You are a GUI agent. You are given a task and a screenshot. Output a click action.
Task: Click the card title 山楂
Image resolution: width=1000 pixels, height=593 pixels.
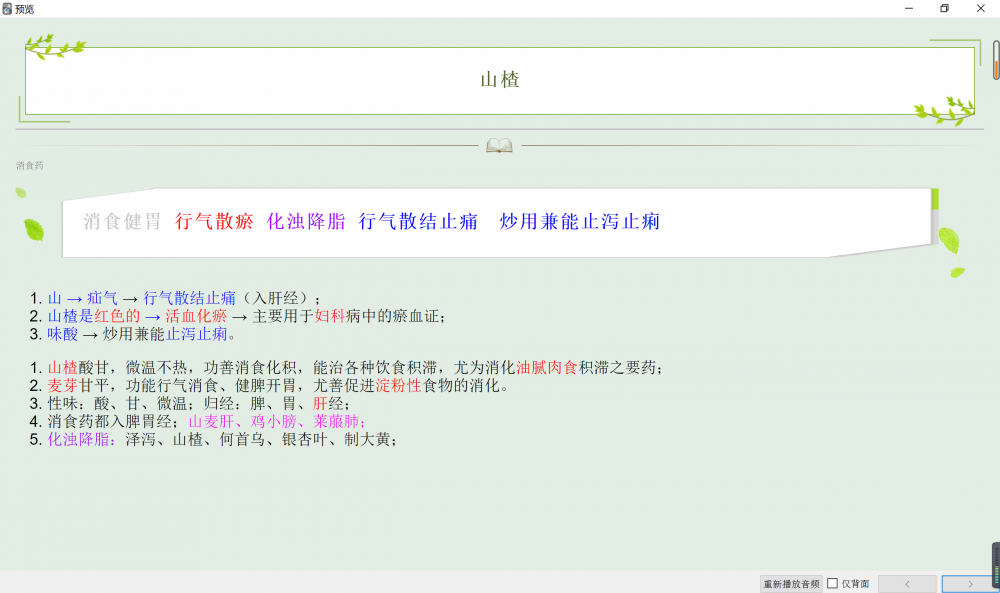(500, 80)
